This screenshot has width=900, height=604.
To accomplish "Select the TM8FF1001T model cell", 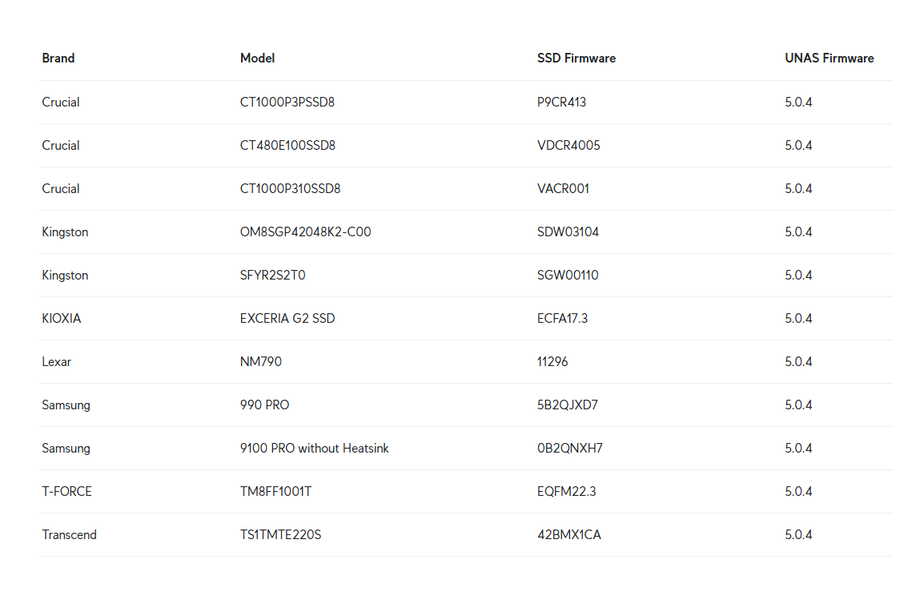I will [x=276, y=491].
